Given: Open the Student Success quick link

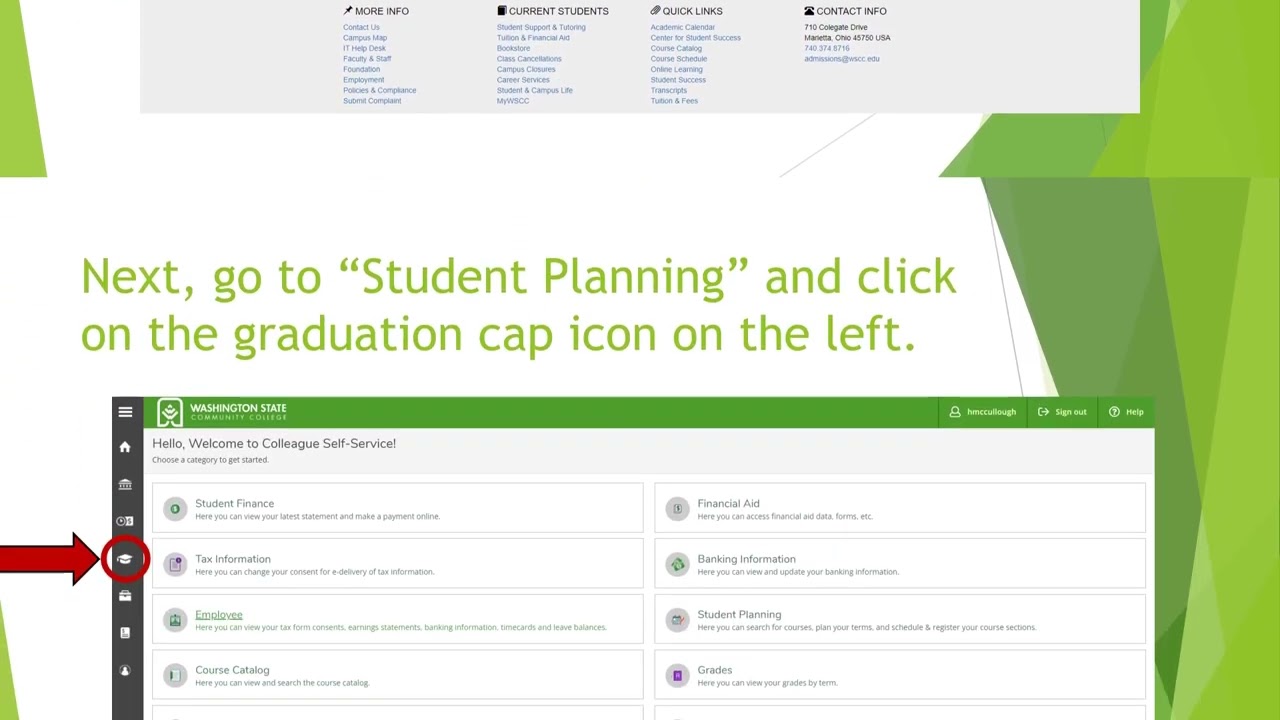Looking at the screenshot, I should (678, 80).
